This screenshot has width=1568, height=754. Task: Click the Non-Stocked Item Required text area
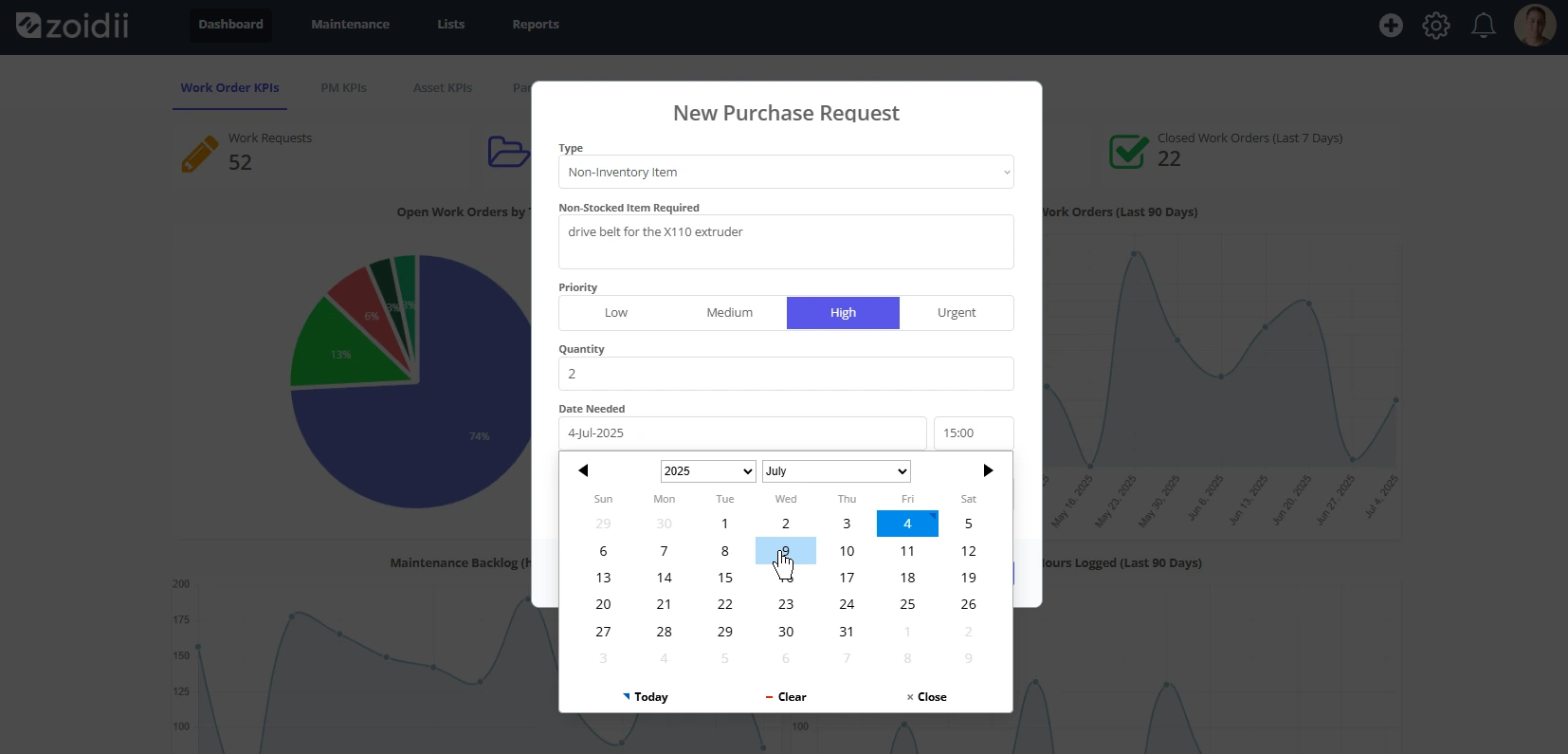(786, 242)
